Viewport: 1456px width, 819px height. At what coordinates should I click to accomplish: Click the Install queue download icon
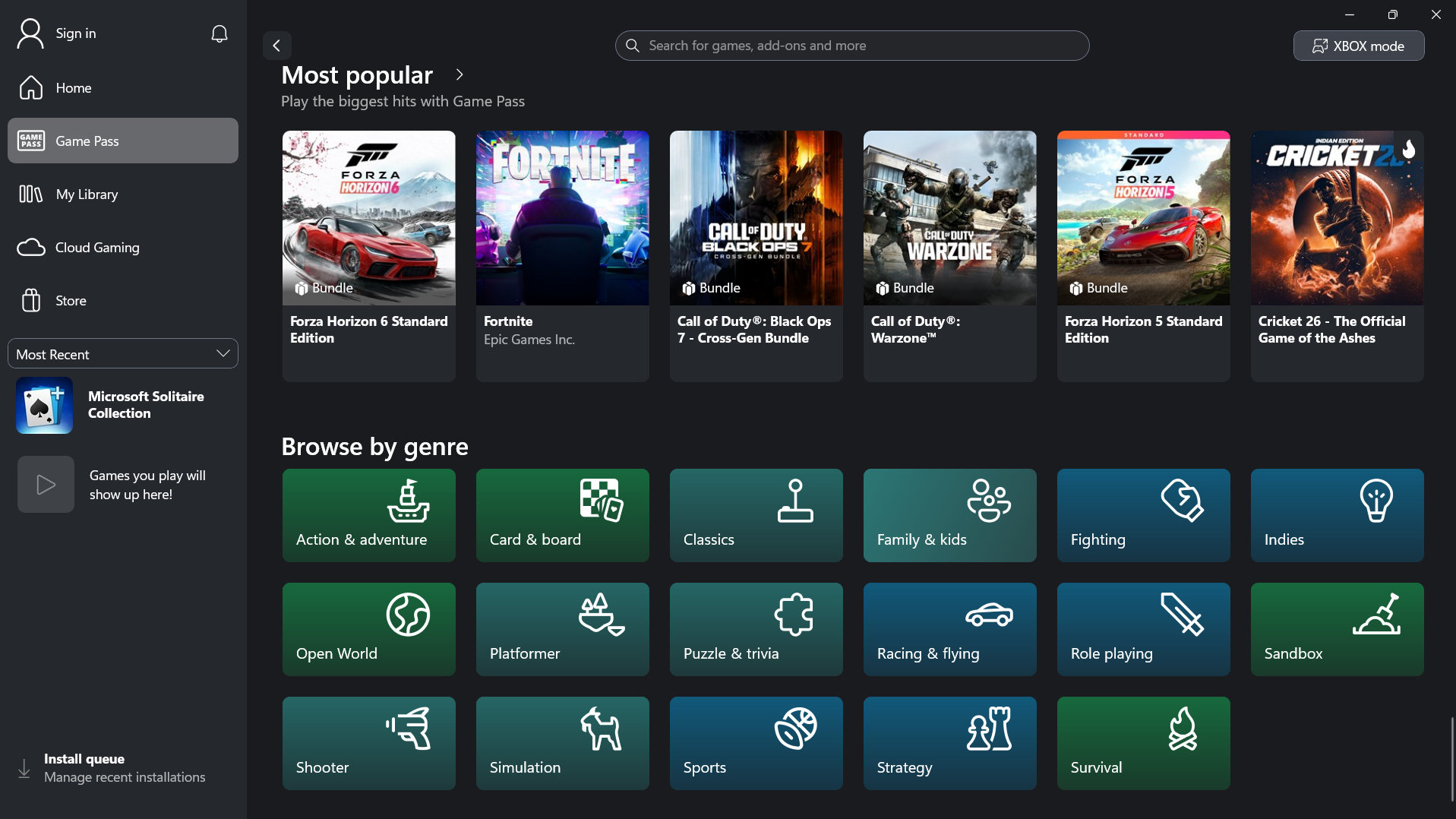click(x=24, y=768)
